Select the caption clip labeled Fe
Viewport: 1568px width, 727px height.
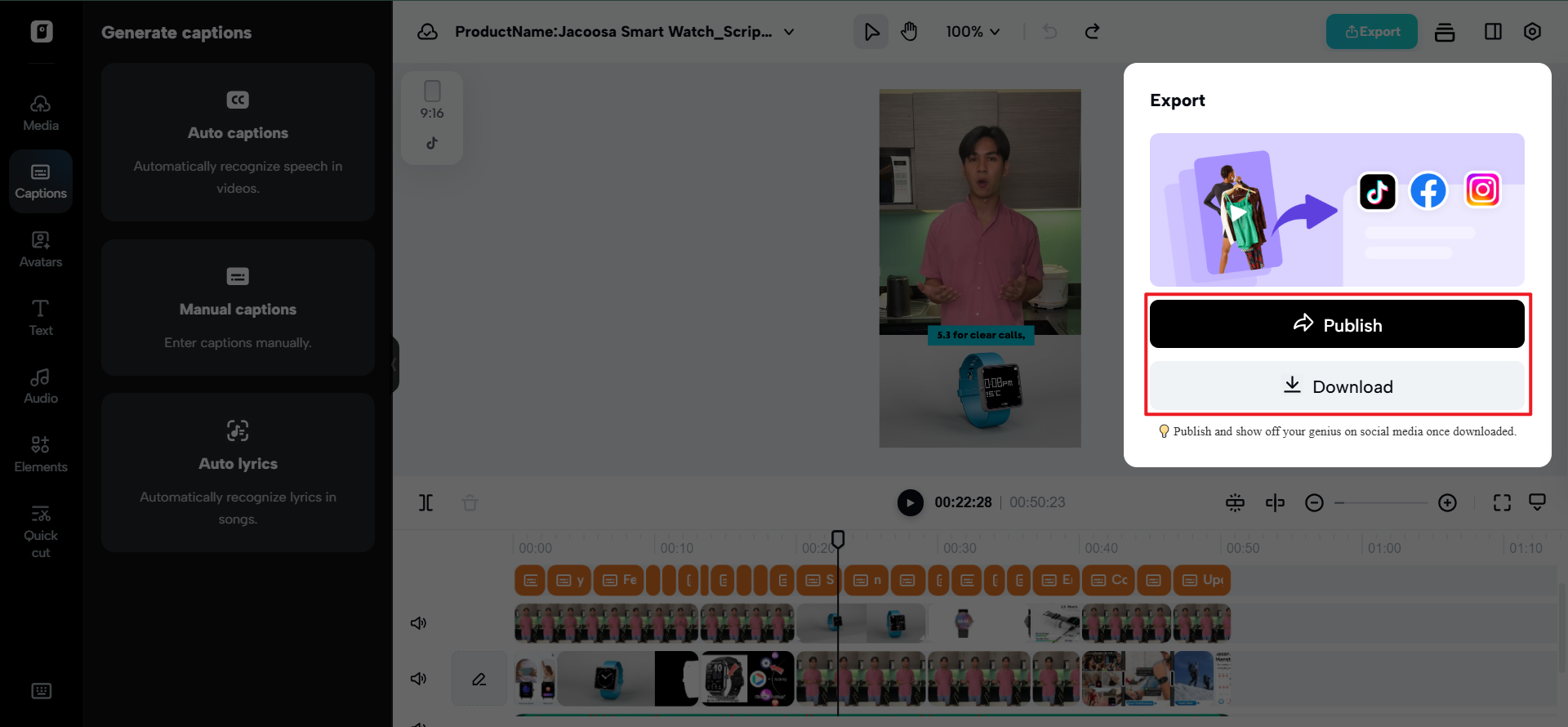point(619,581)
